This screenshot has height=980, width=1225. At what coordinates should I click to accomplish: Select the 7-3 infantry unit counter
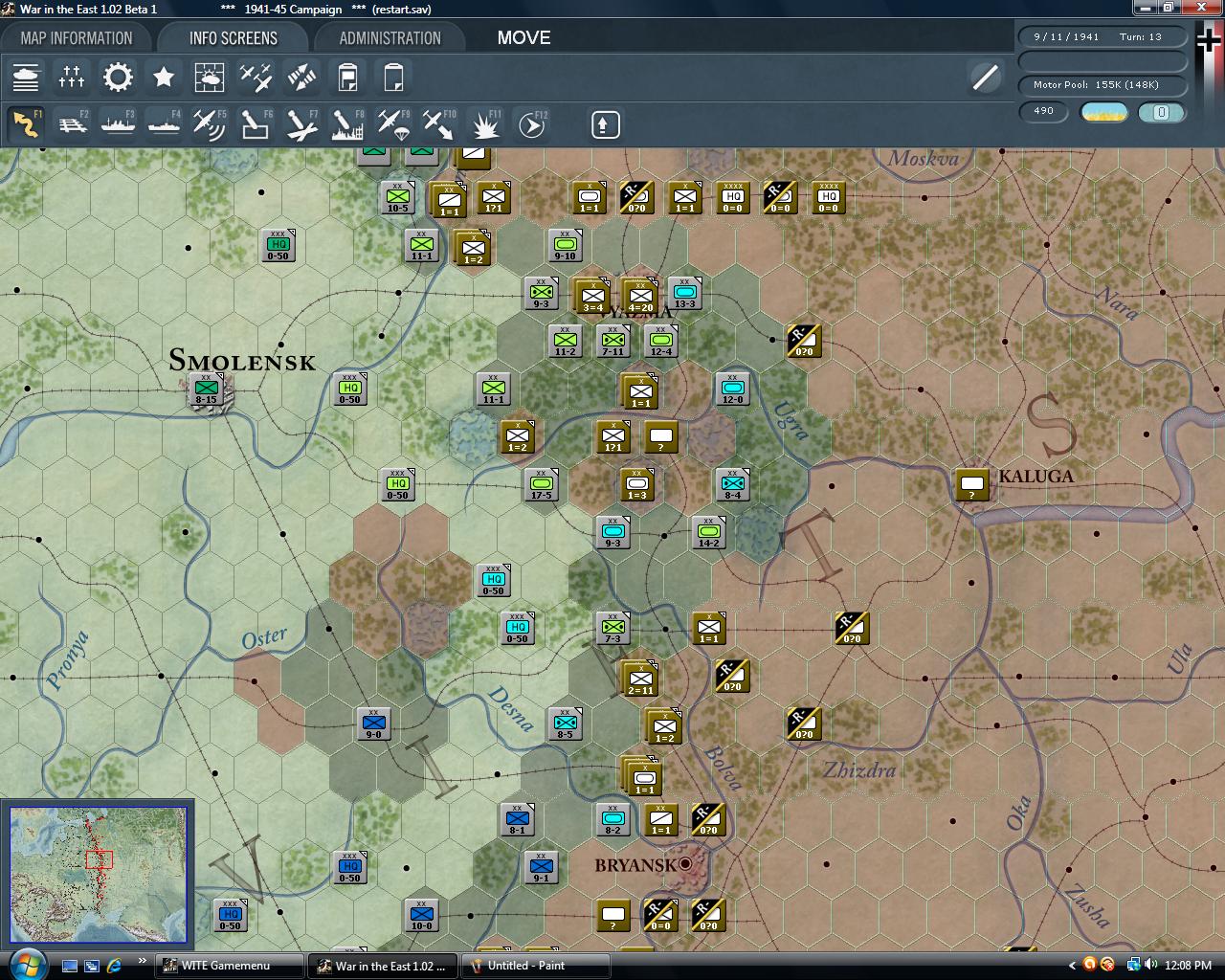coord(612,628)
